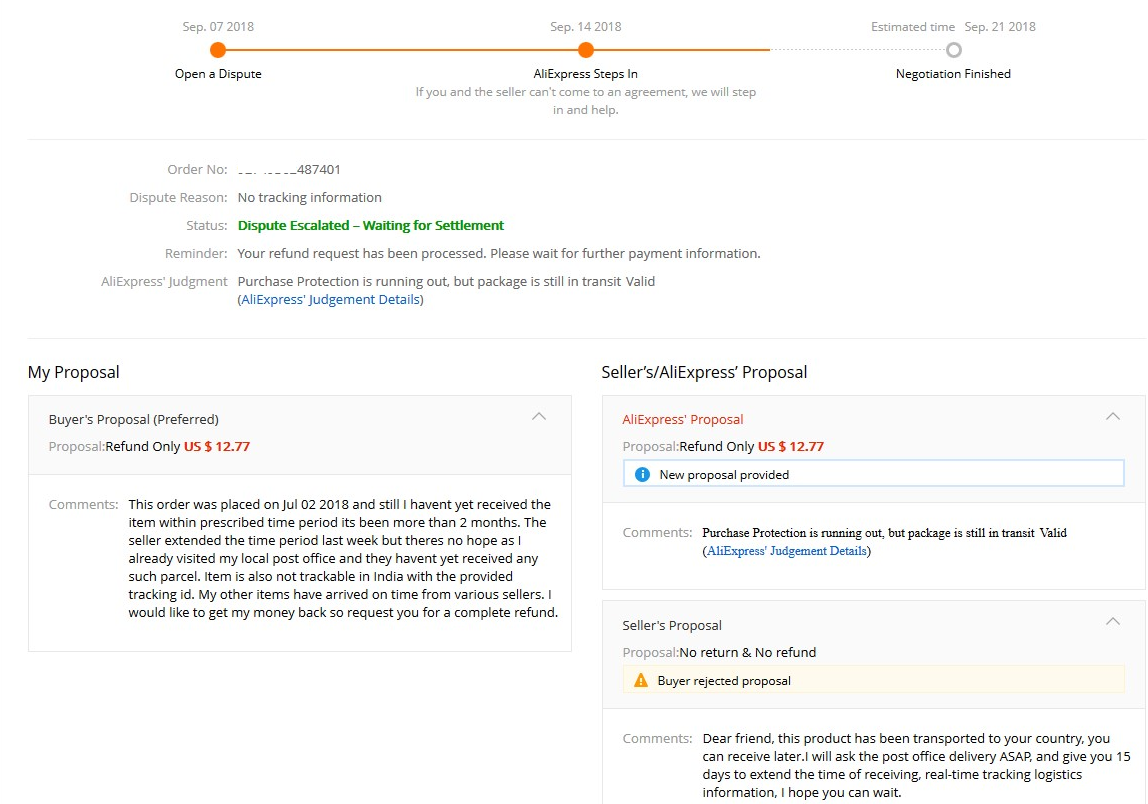Click the 'Seller's Proposal' title
Viewport: 1148px width, 804px height.
(x=672, y=625)
